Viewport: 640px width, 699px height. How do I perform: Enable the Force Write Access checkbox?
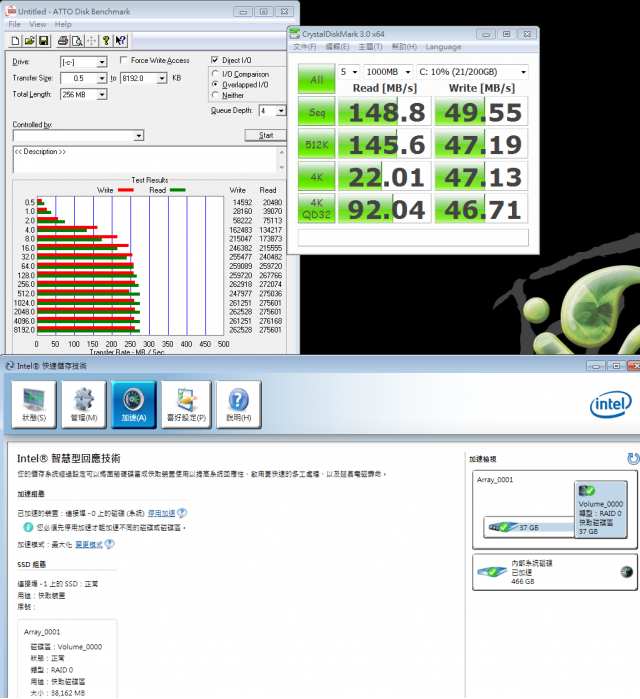[124, 60]
